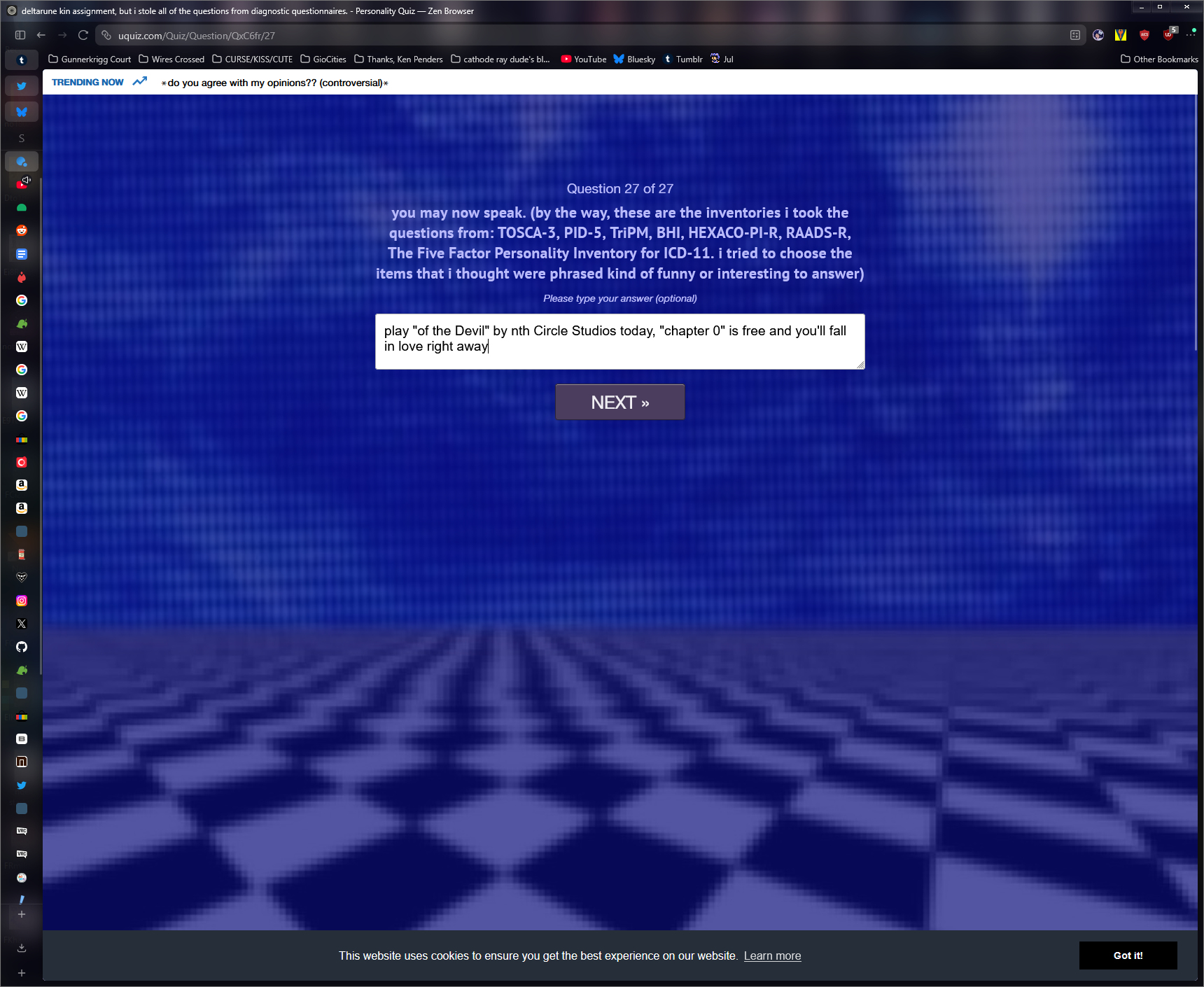
Task: Open the uBlock Origin extension icon
Action: (1168, 35)
